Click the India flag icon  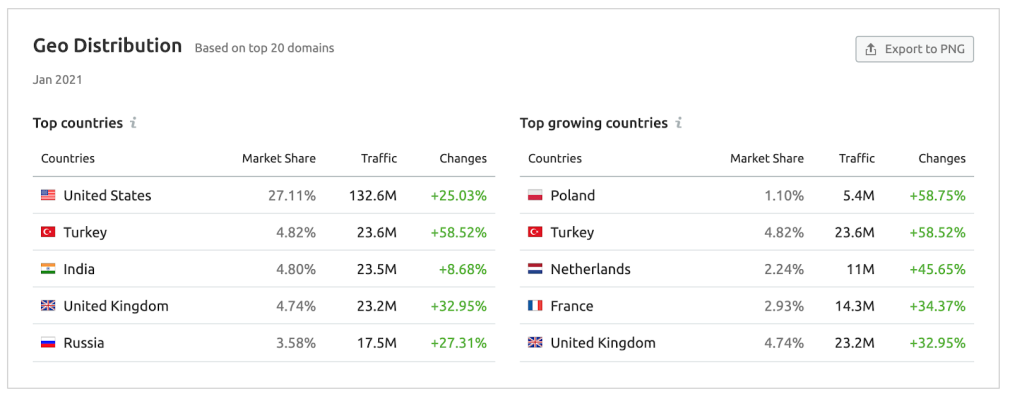[x=48, y=269]
